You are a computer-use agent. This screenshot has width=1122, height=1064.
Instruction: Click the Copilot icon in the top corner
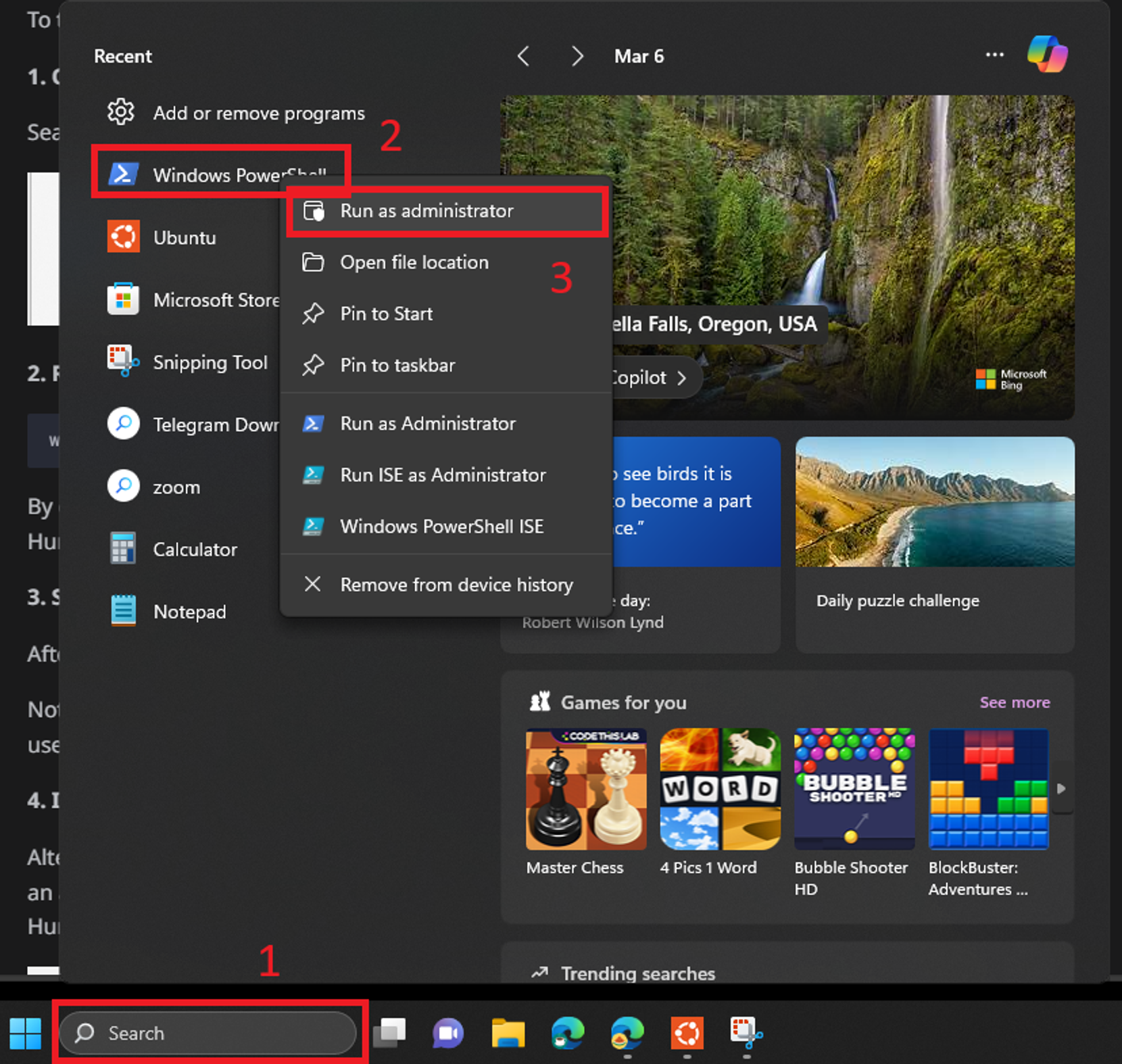[1047, 54]
